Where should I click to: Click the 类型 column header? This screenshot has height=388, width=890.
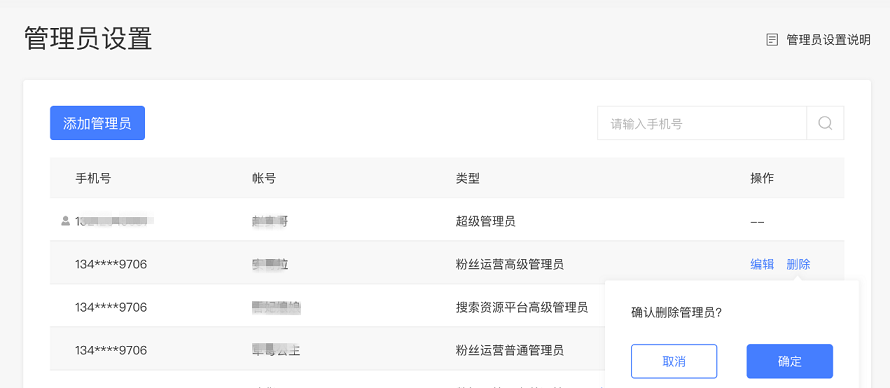(468, 178)
